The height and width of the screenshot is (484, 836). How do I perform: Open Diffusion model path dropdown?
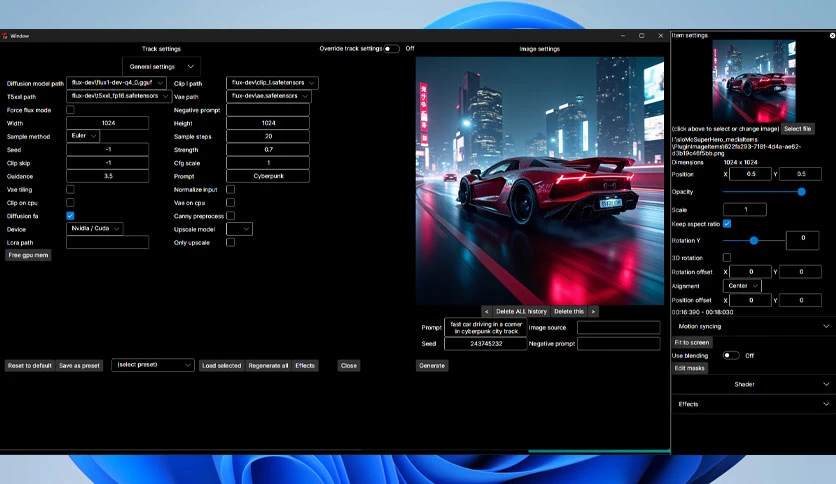pyautogui.click(x=116, y=83)
